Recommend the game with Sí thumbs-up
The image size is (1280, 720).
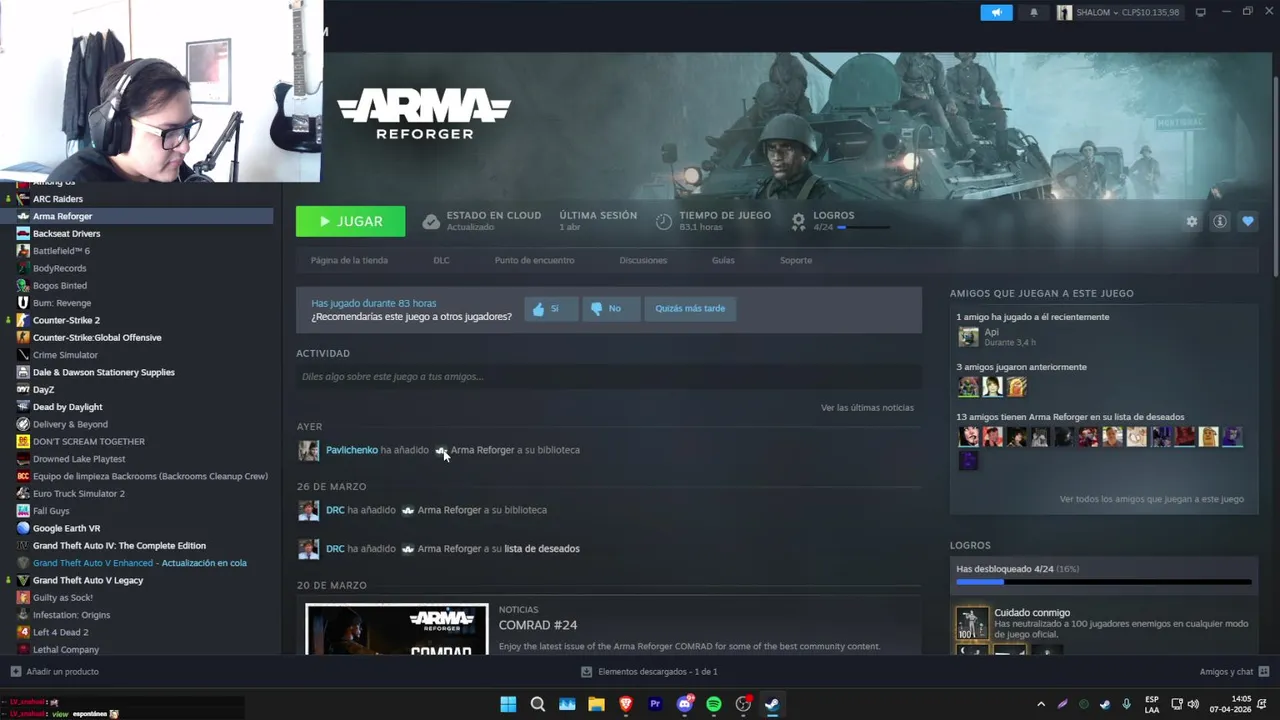pyautogui.click(x=551, y=308)
